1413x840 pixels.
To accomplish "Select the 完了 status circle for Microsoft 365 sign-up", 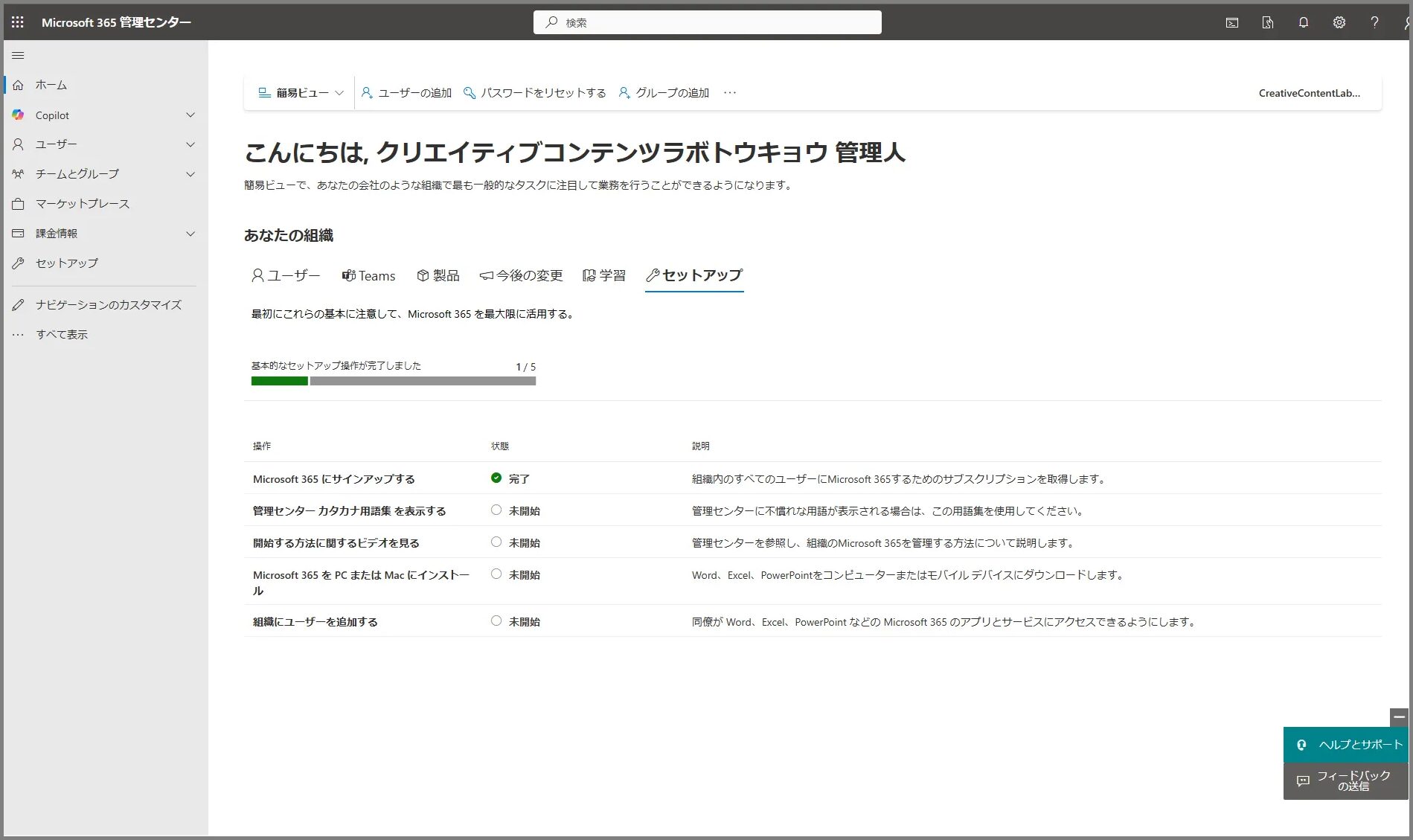I will coord(496,478).
